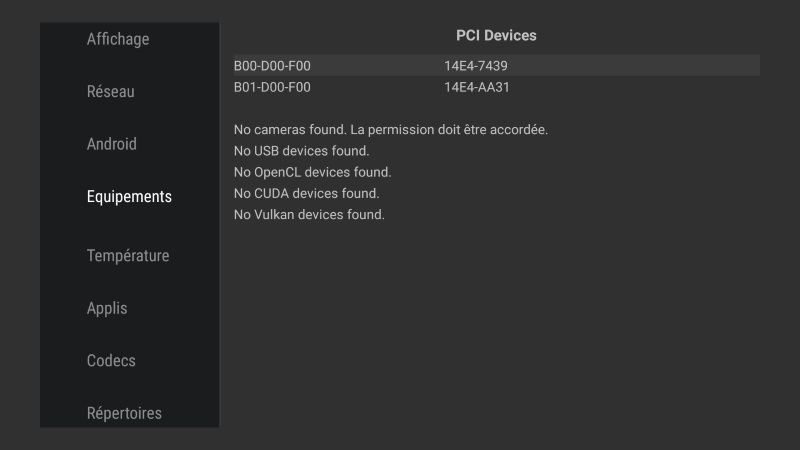
Task: Click the B00-D00-F00 bus address label
Action: (272, 66)
